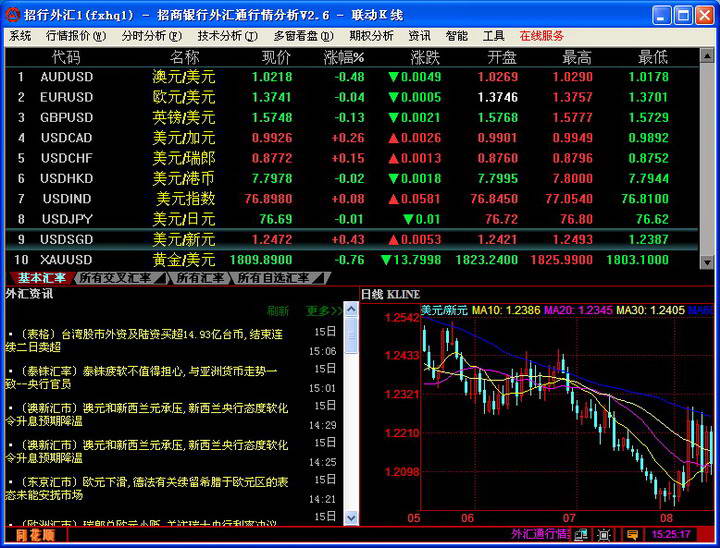Viewport: 720px width, 548px height.
Task: Click the 15:25:17 clock in status bar
Action: pyautogui.click(x=671, y=534)
